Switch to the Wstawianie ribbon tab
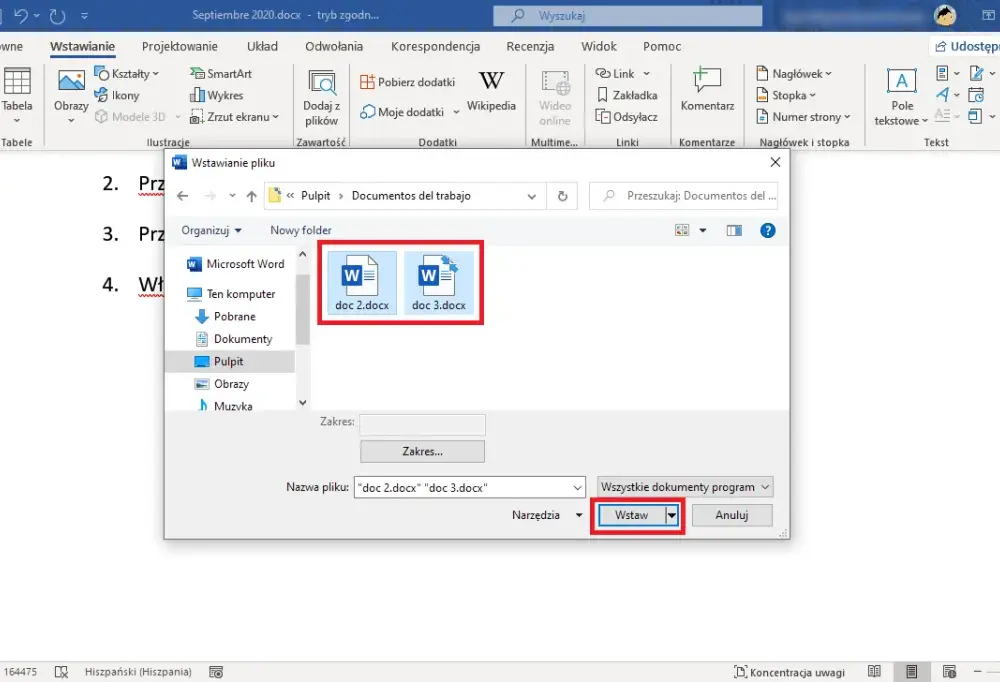This screenshot has width=1000, height=682. [x=82, y=46]
